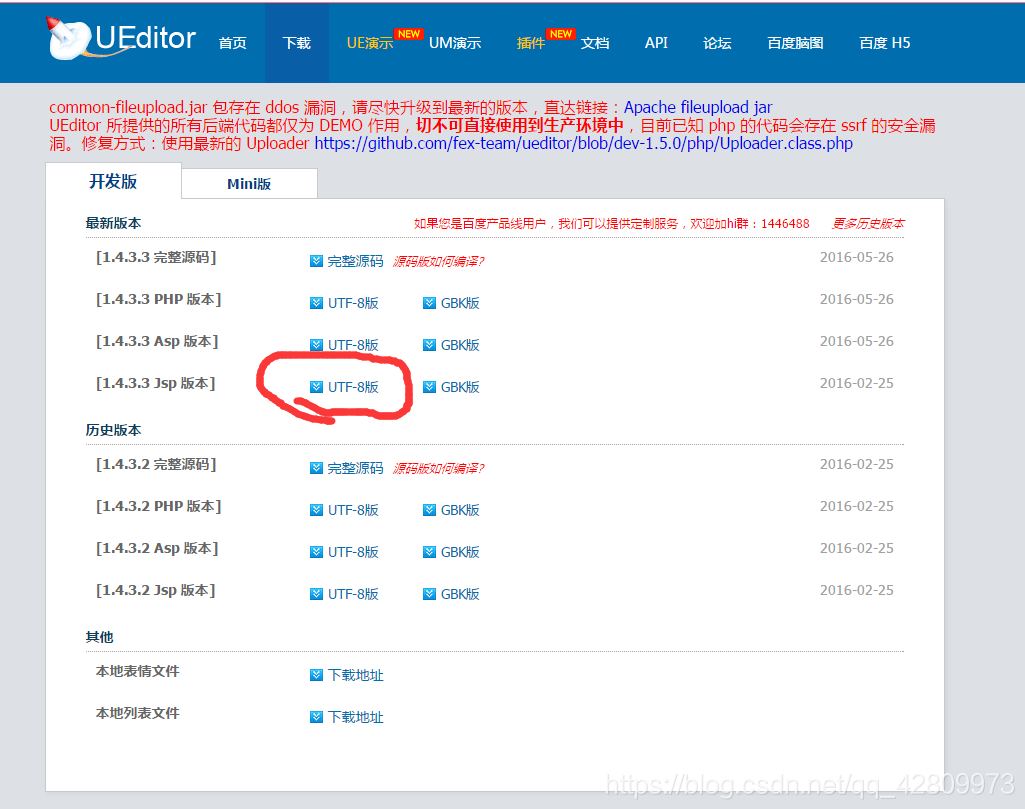Click 下载地址 link for 本地表情文件
This screenshot has height=809, width=1025.
point(356,675)
